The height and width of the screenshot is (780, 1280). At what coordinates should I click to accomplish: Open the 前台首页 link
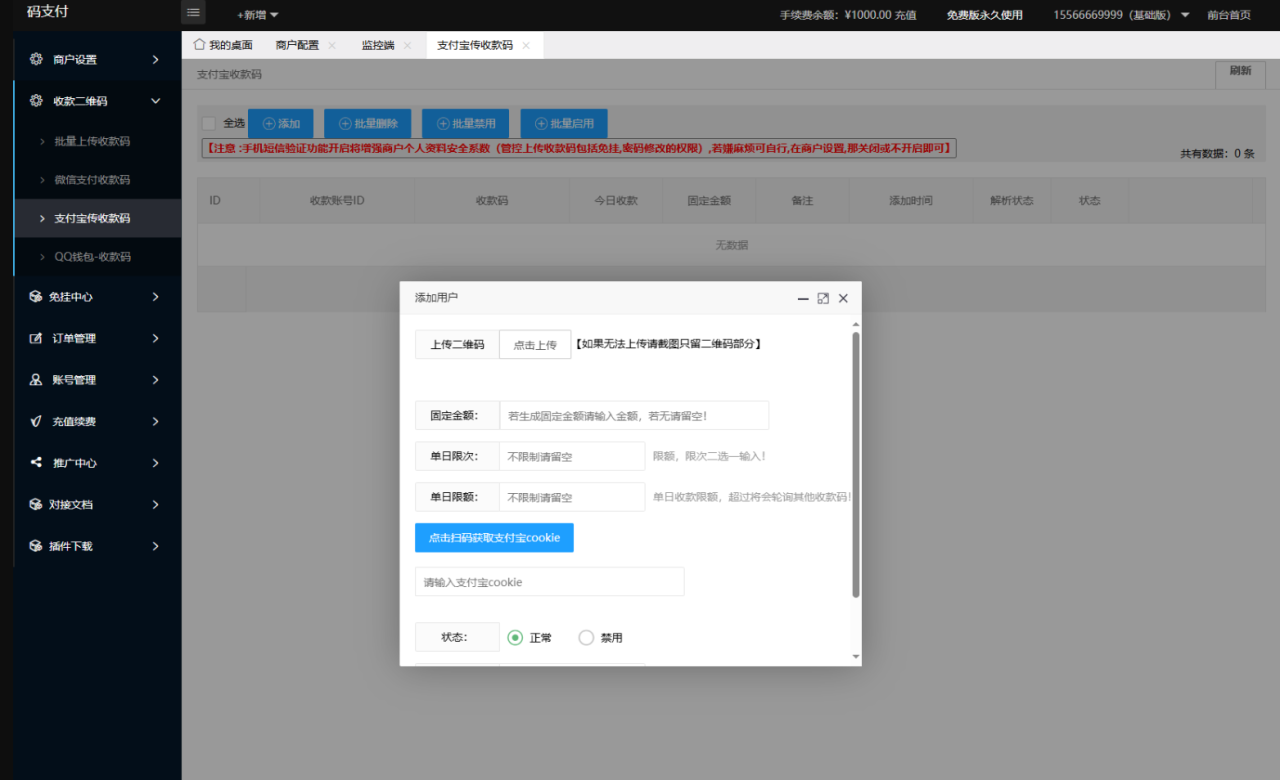[1229, 15]
